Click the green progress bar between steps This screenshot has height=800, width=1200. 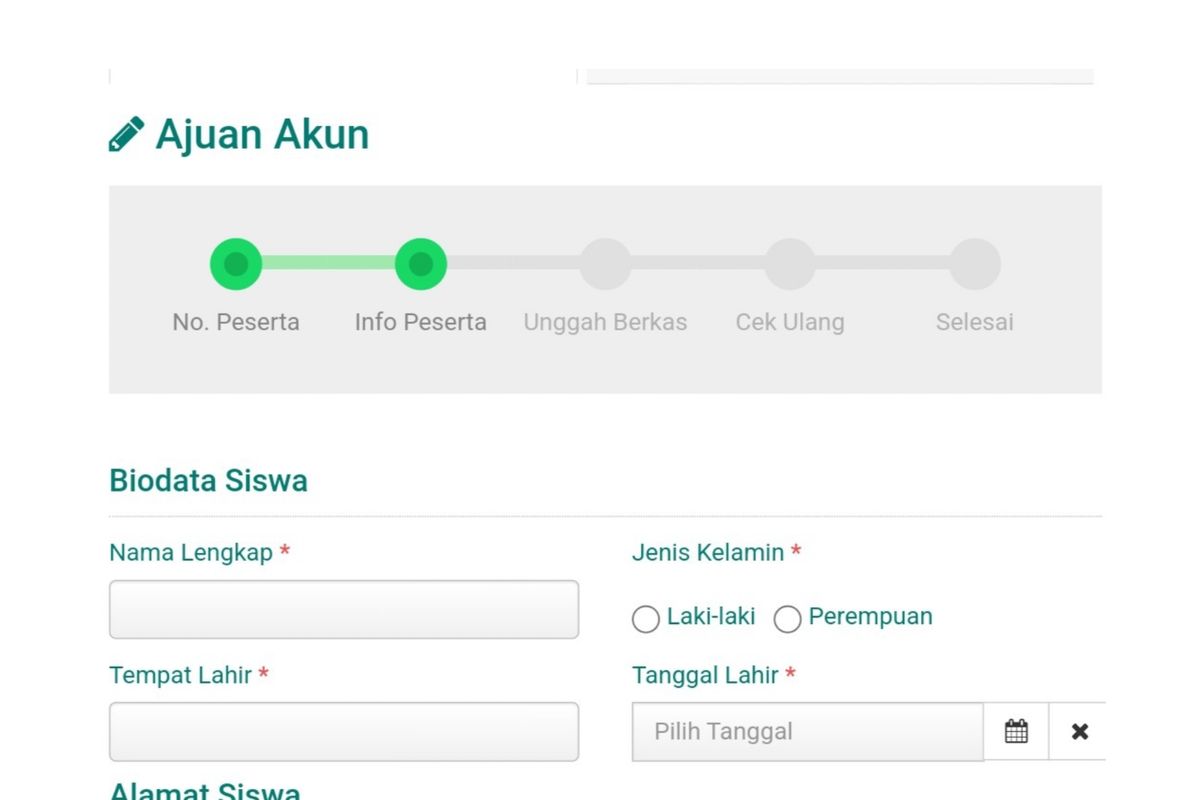[x=328, y=263]
